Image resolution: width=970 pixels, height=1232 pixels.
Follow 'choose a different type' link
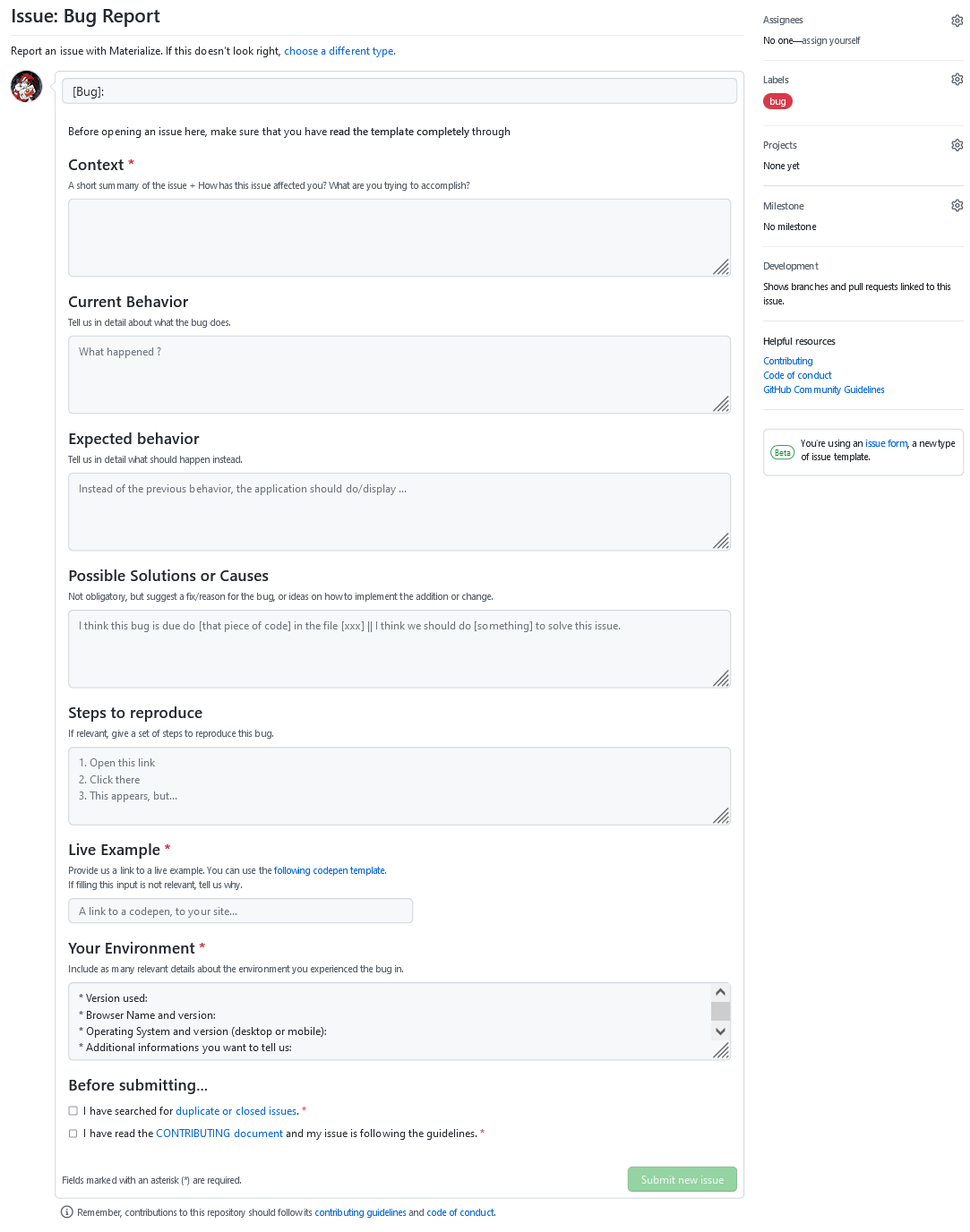(339, 51)
